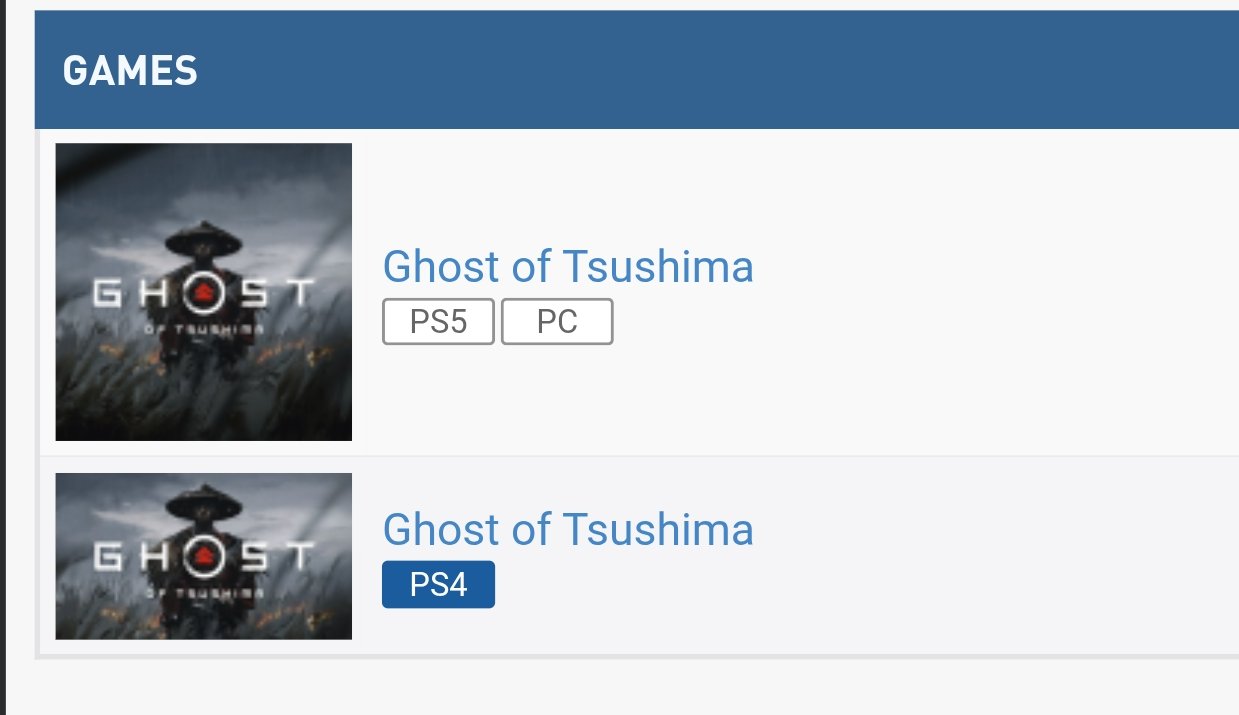Open the Ghost of Tsushima PS4 cover thumbnail

pos(203,556)
